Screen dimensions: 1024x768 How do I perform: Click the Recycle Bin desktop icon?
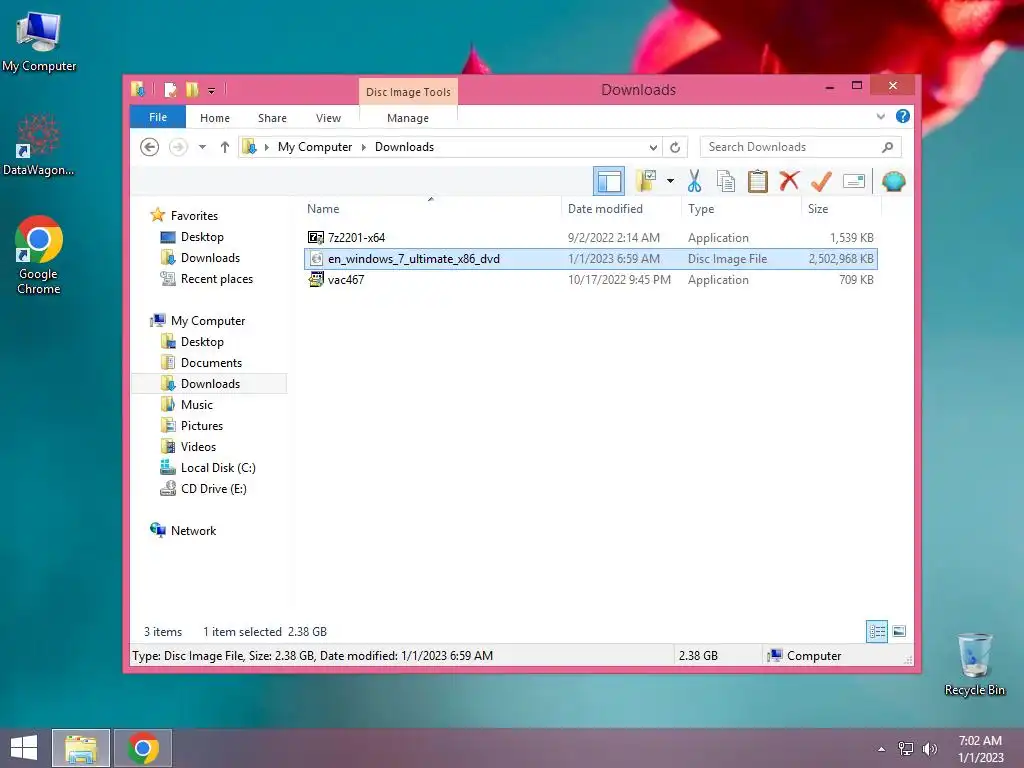(974, 664)
